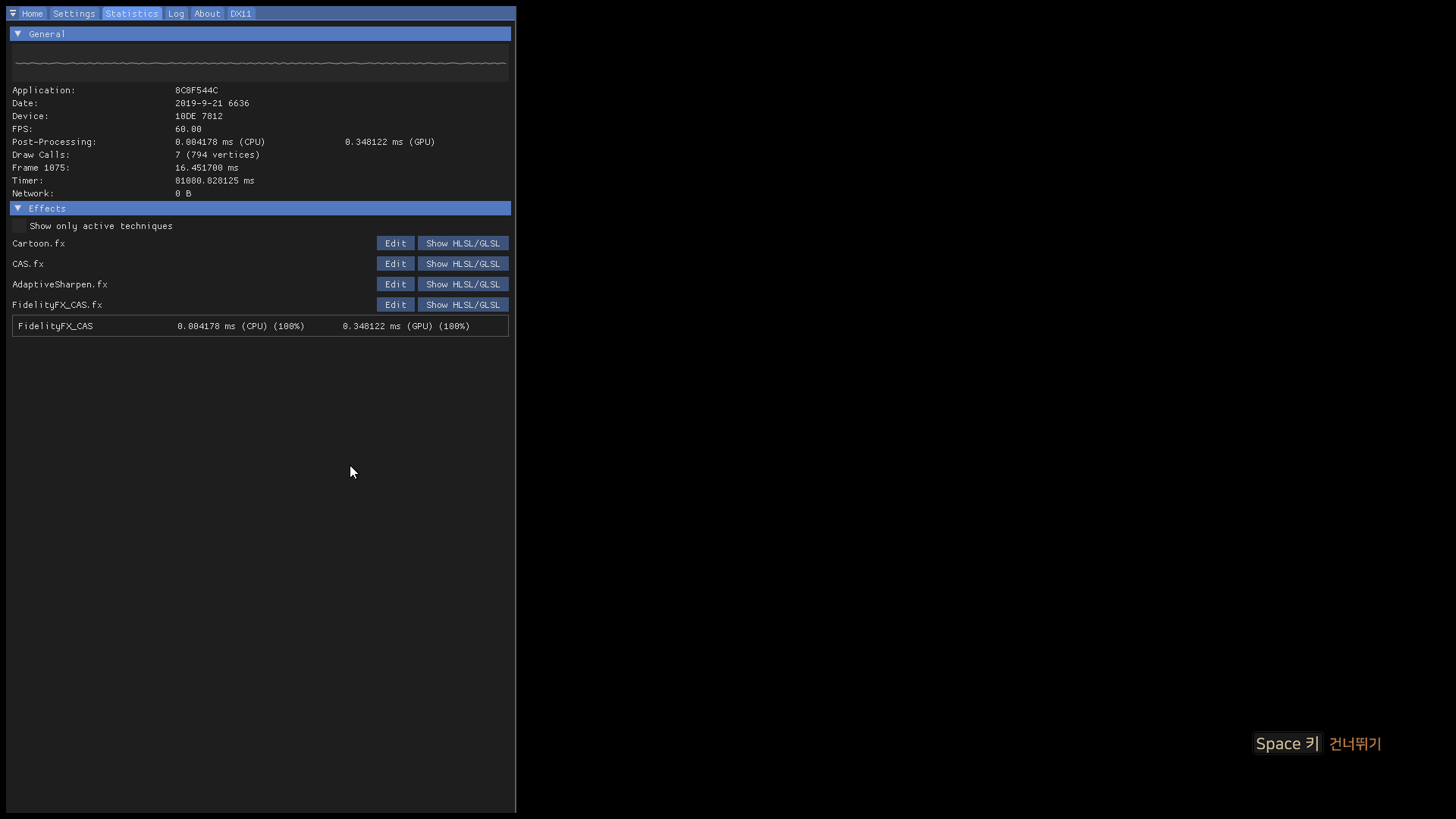
Task: Switch to the Home tab
Action: tap(33, 14)
